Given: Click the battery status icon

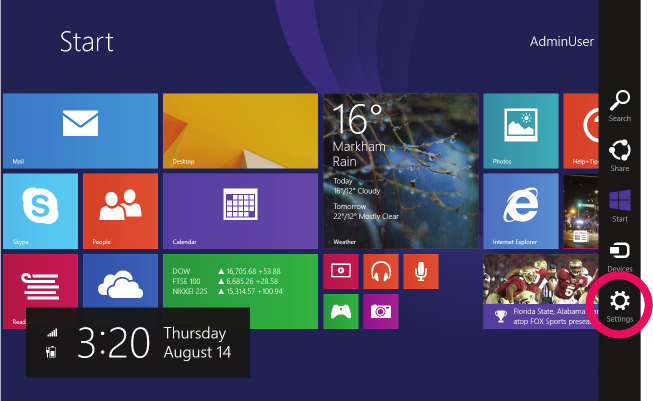Looking at the screenshot, I should coord(51,352).
